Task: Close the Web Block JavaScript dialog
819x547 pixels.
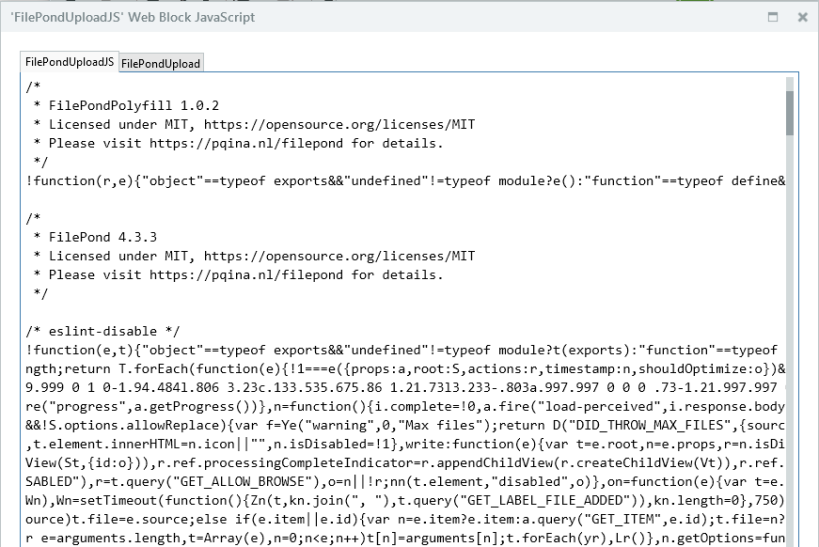Action: [x=803, y=17]
